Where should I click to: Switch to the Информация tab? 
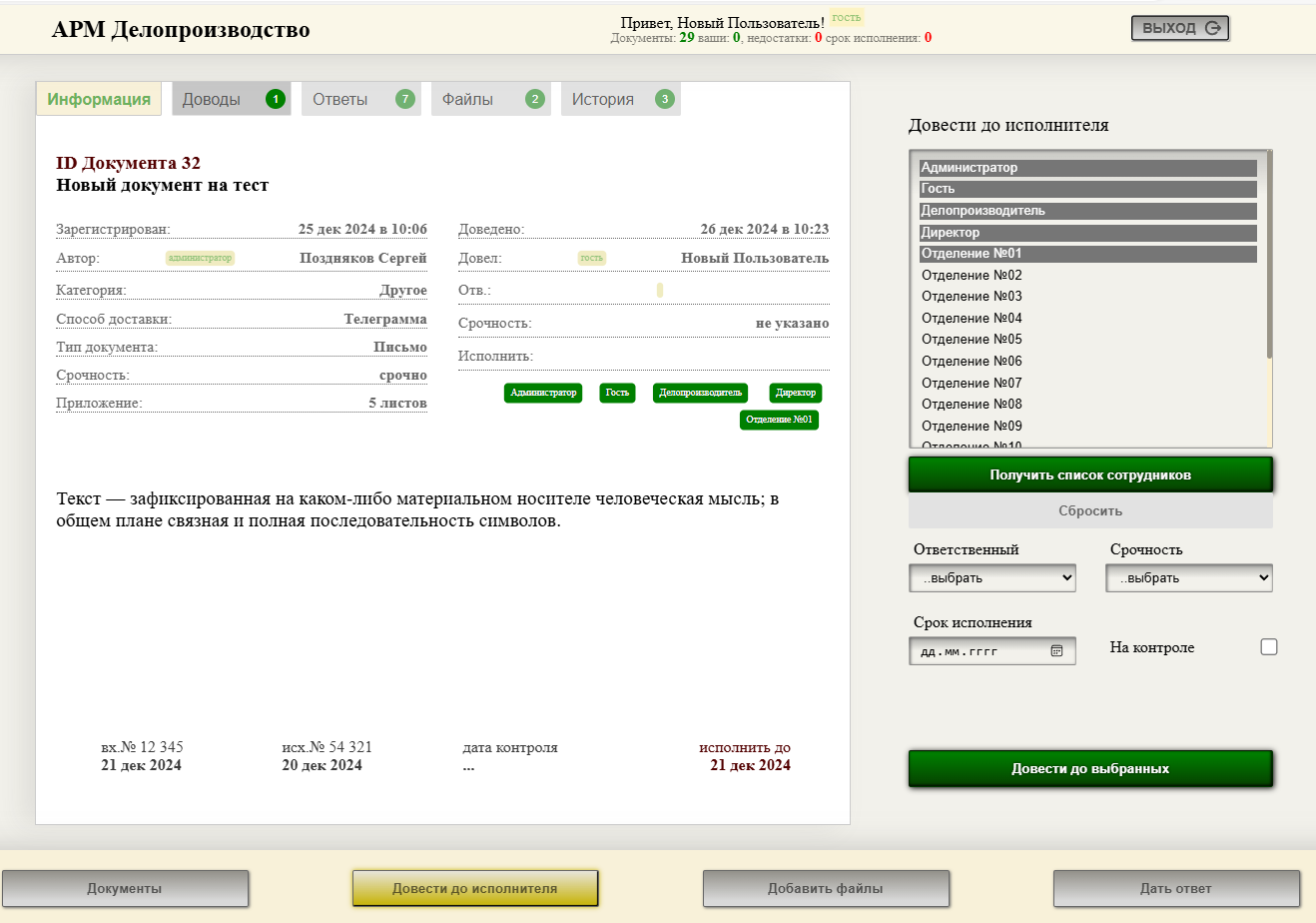tap(99, 99)
